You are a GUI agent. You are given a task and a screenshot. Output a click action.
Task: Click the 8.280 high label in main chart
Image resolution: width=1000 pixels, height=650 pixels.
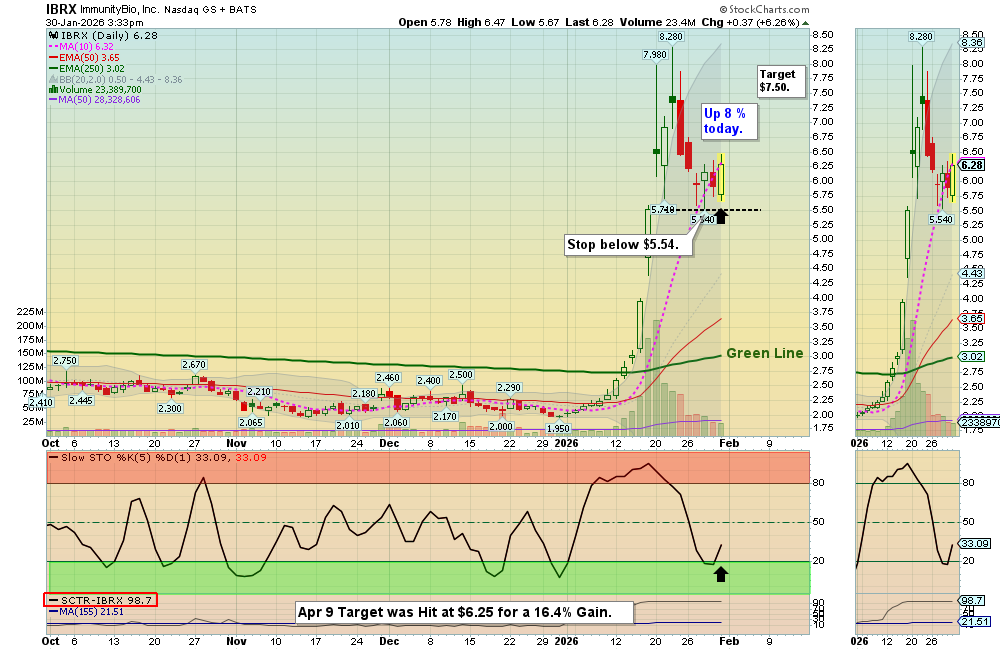pyautogui.click(x=670, y=36)
